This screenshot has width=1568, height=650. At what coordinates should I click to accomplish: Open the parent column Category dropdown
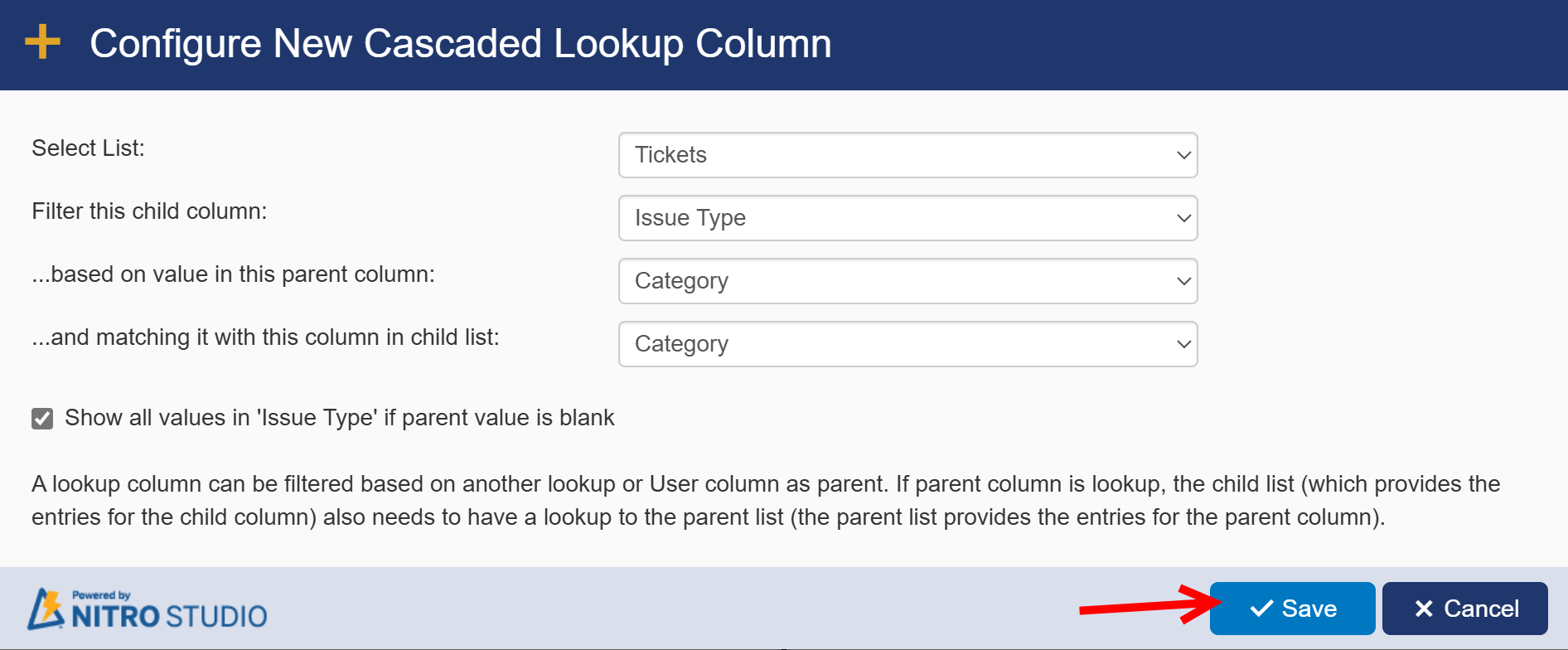point(907,281)
